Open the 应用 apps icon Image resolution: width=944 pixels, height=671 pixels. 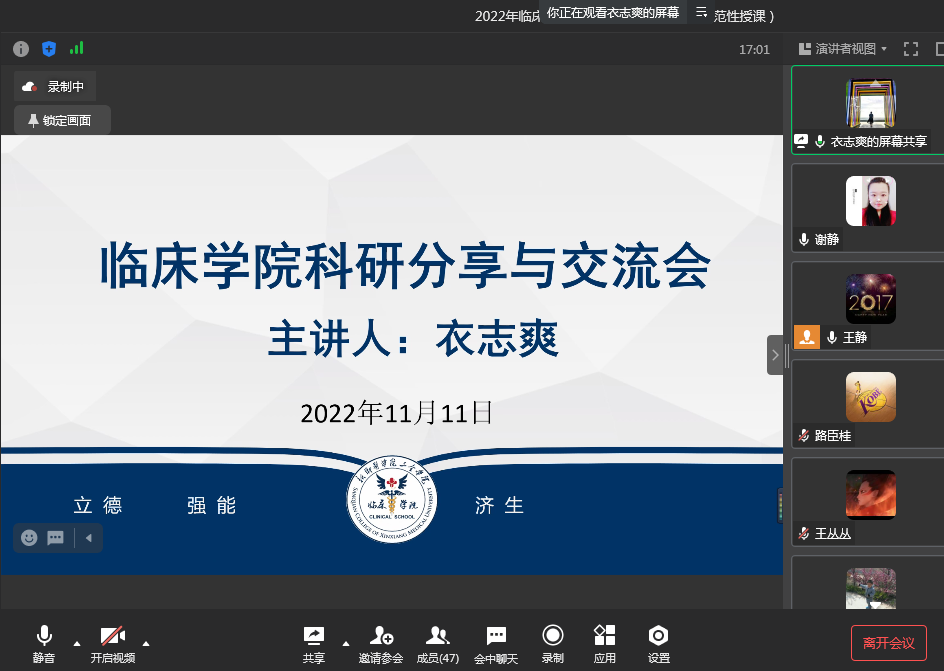(604, 642)
